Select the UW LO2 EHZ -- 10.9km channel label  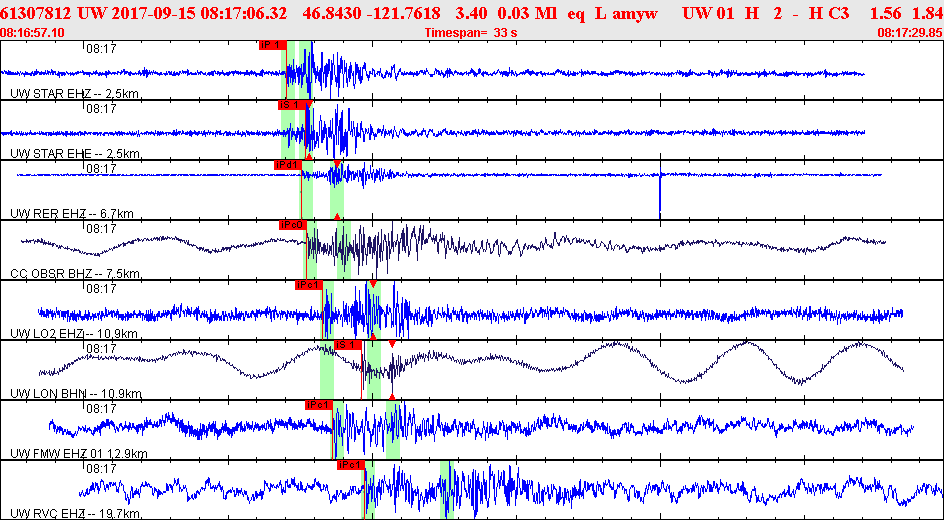pos(74,334)
